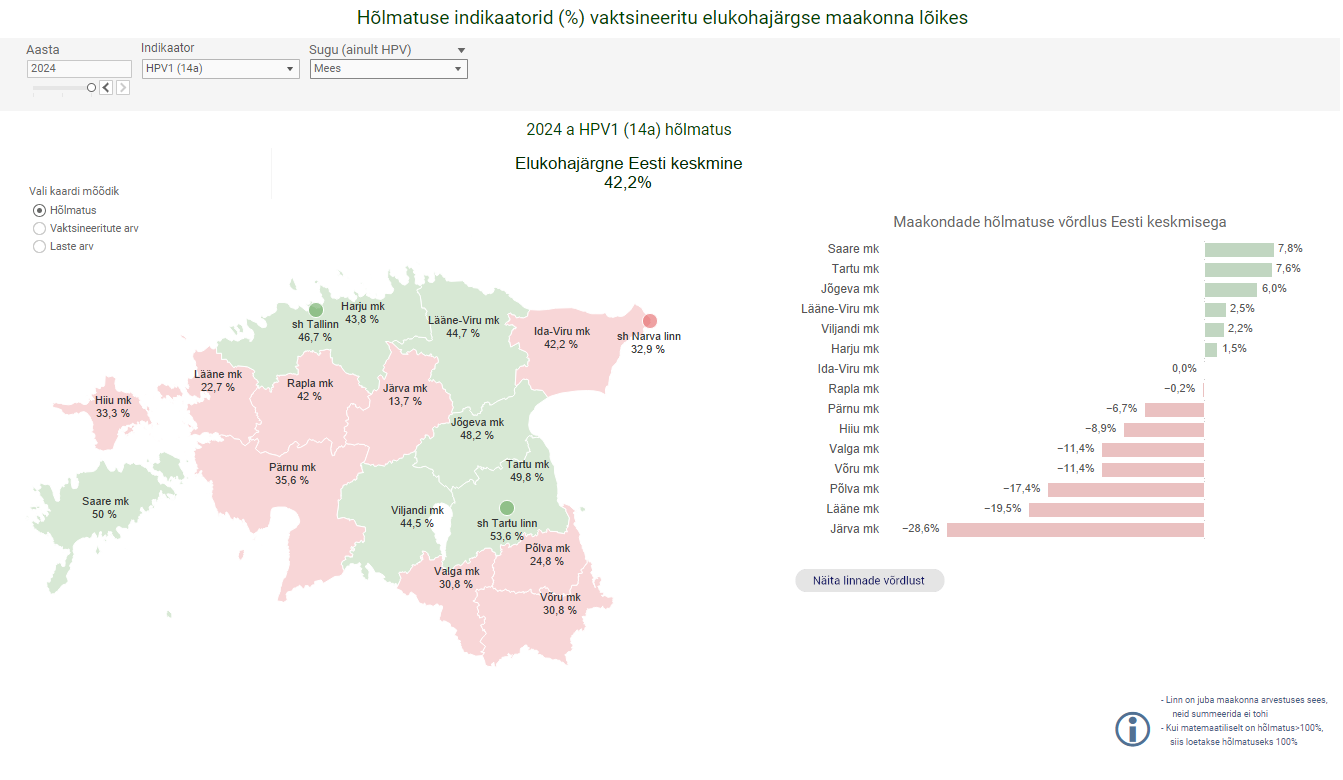Click the Aasta year slider handle
1343x780 pixels.
[x=91, y=88]
